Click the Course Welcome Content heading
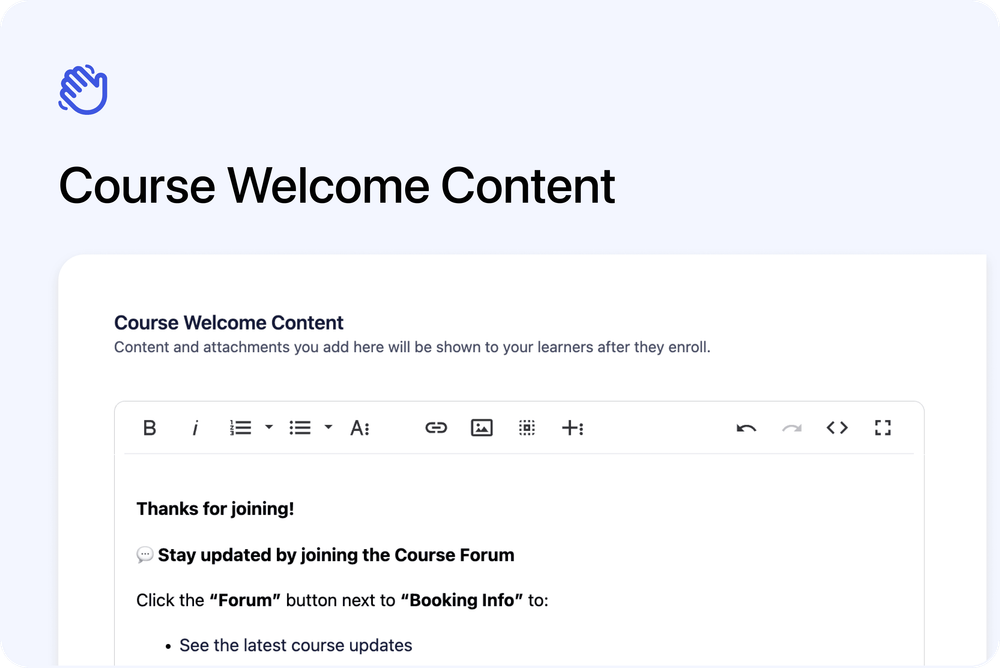Screen dimensions: 1000x668 228,322
